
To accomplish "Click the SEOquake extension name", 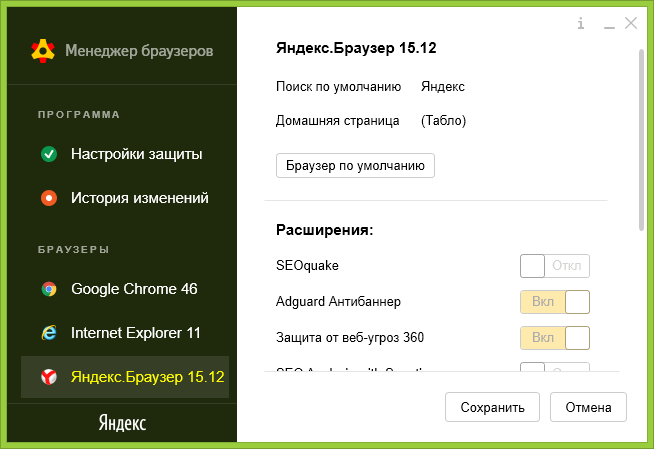I will tap(307, 266).
